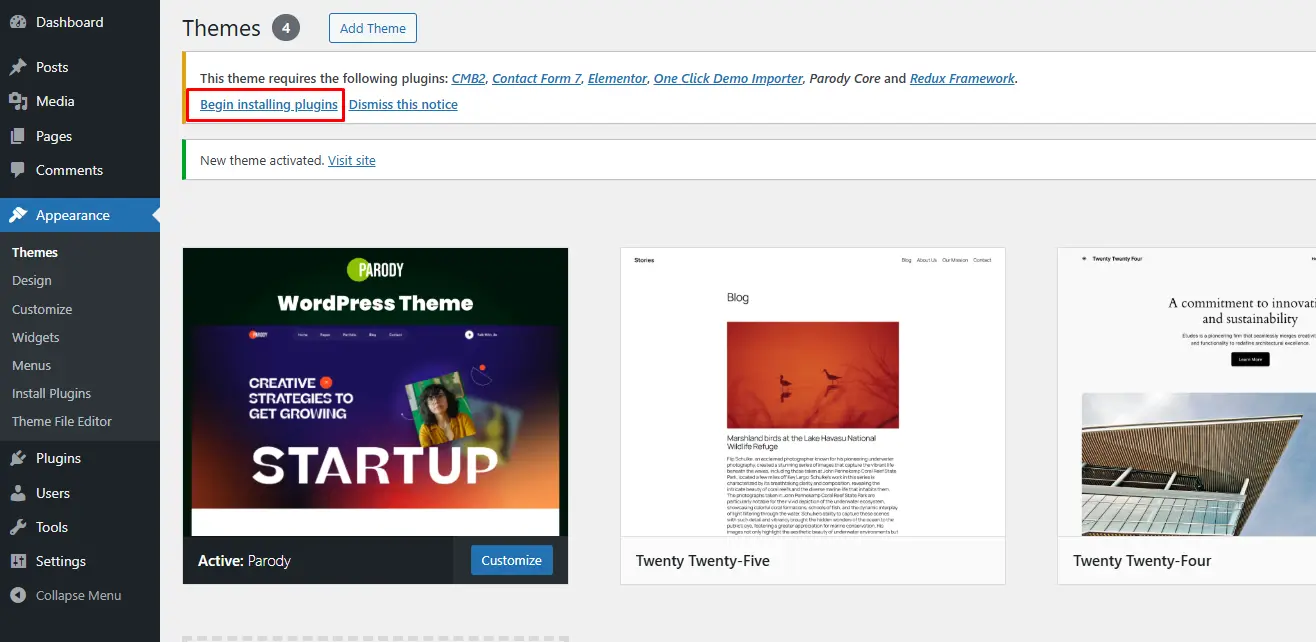Click the Users person icon

18,493
